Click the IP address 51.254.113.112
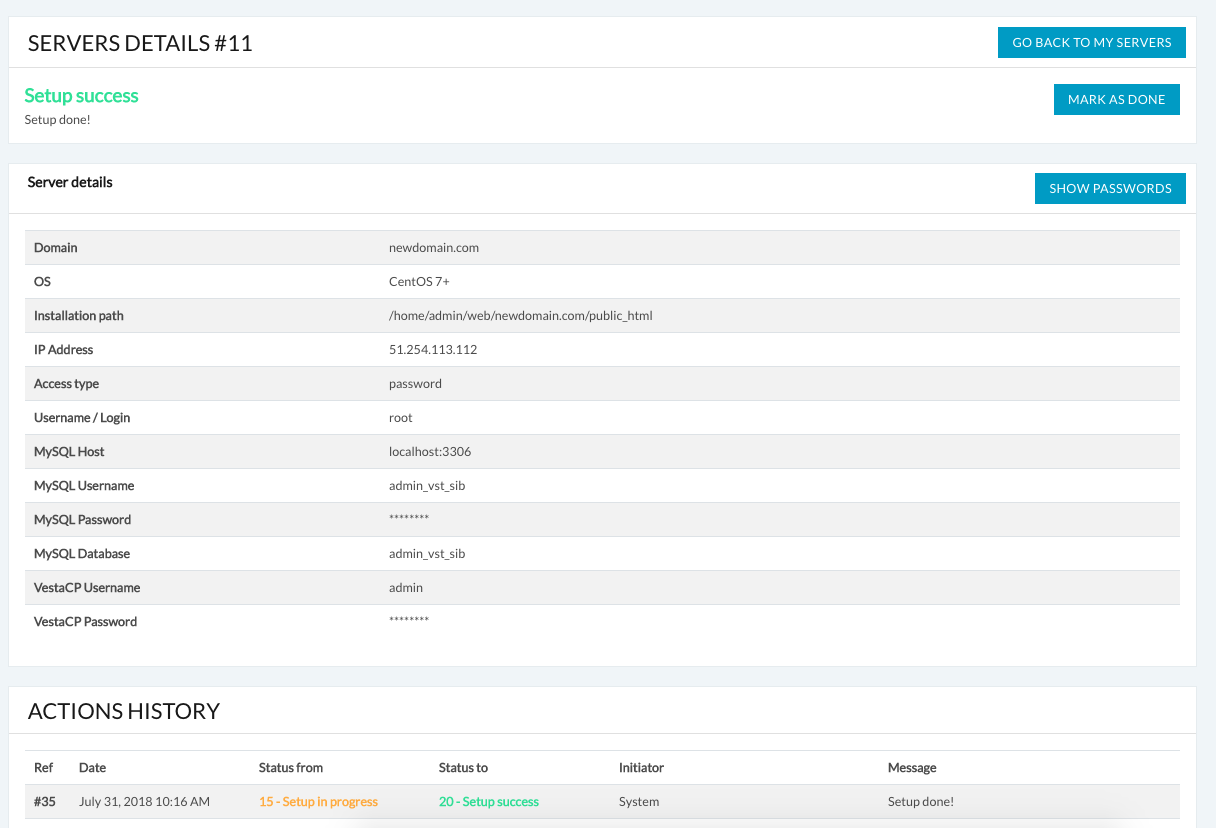The width and height of the screenshot is (1216, 828). click(432, 350)
